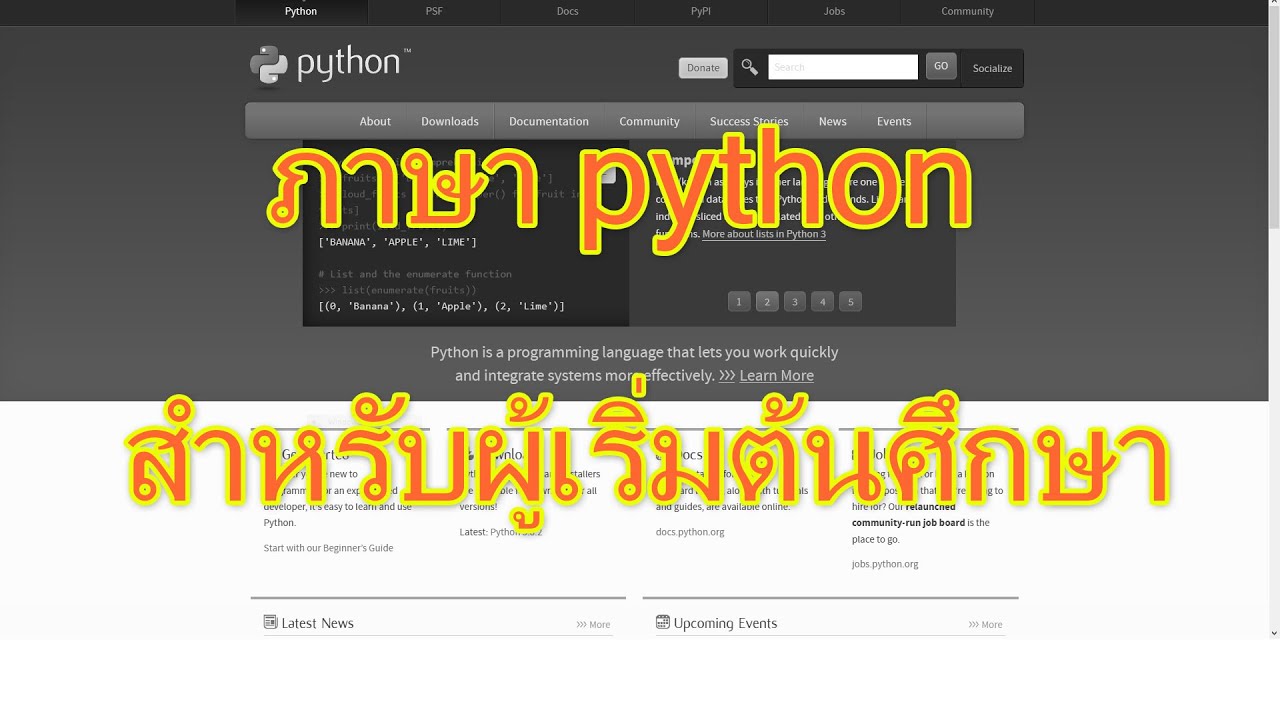Image resolution: width=1280 pixels, height=720 pixels.
Task: Click the magnifying glass search icon
Action: (749, 67)
